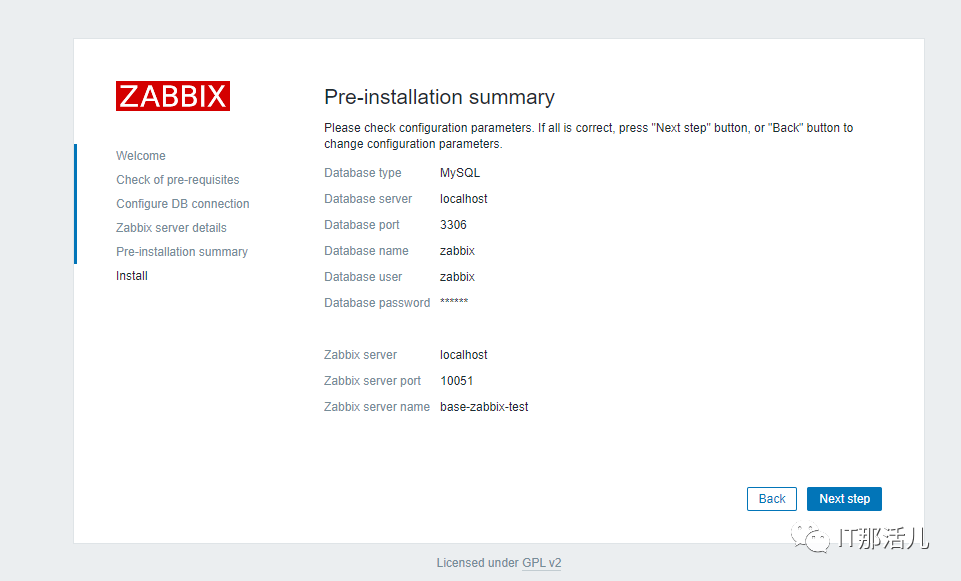Screen dimensions: 961x581
Task: Click the 3306 port value
Action: pos(453,225)
